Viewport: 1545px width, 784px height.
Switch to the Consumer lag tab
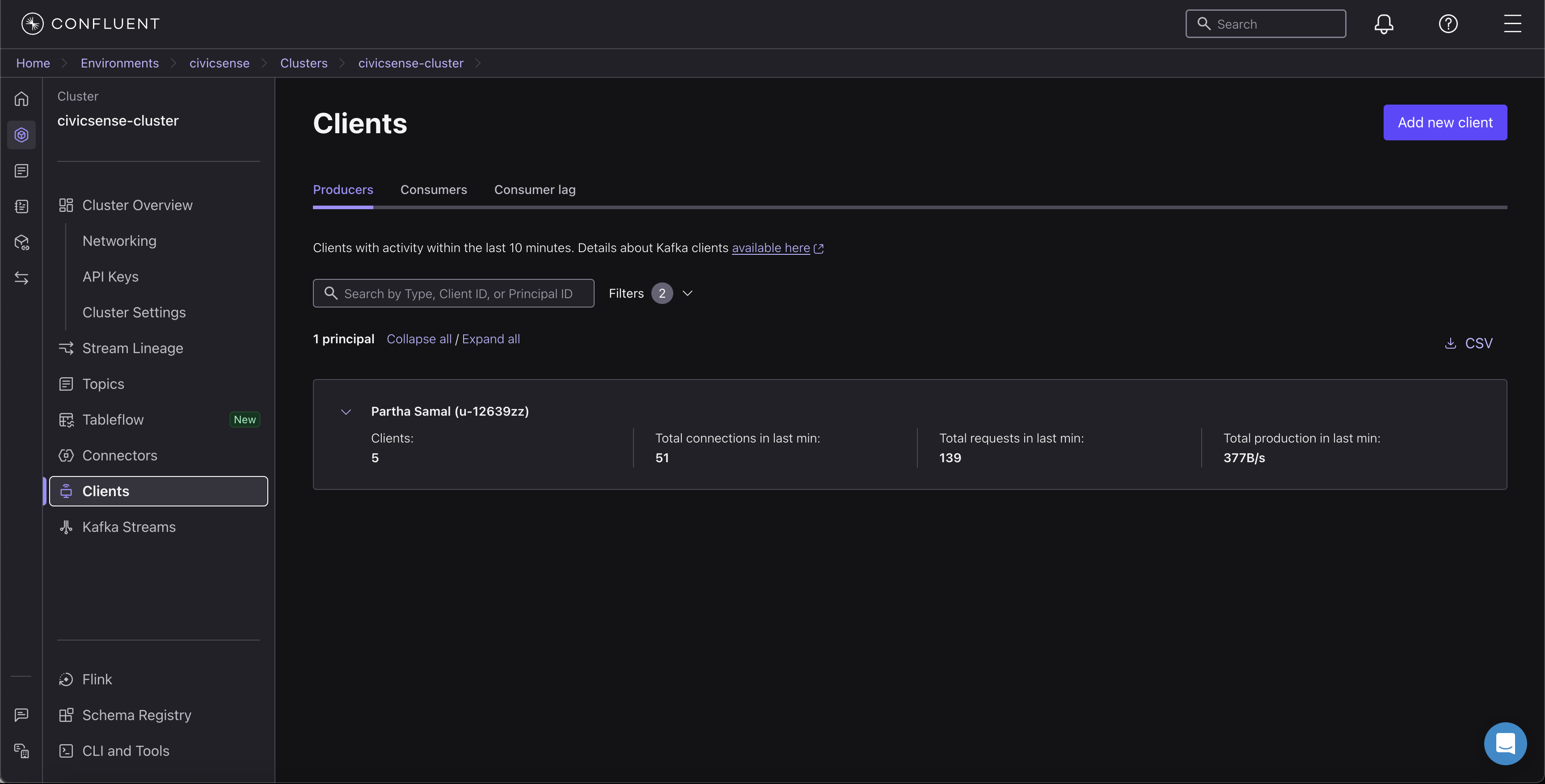point(534,190)
